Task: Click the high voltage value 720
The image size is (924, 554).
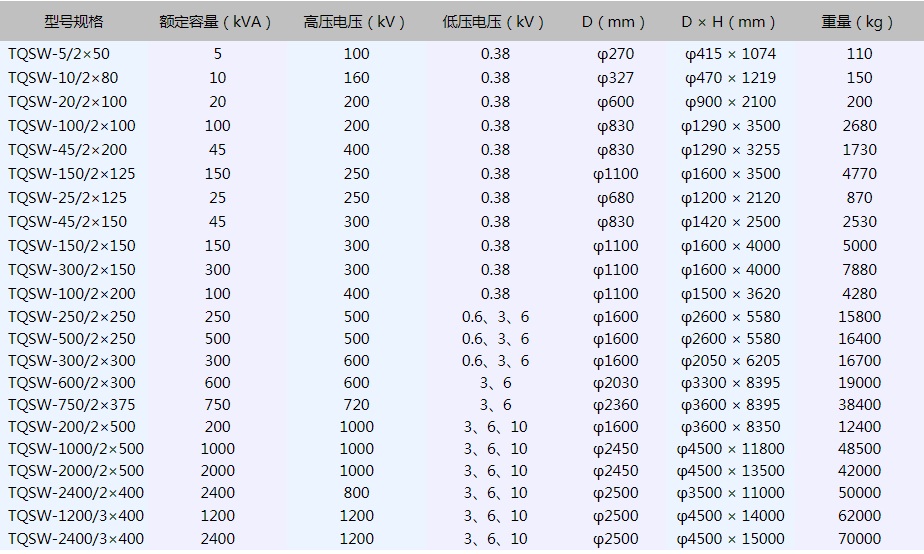Action: [357, 405]
